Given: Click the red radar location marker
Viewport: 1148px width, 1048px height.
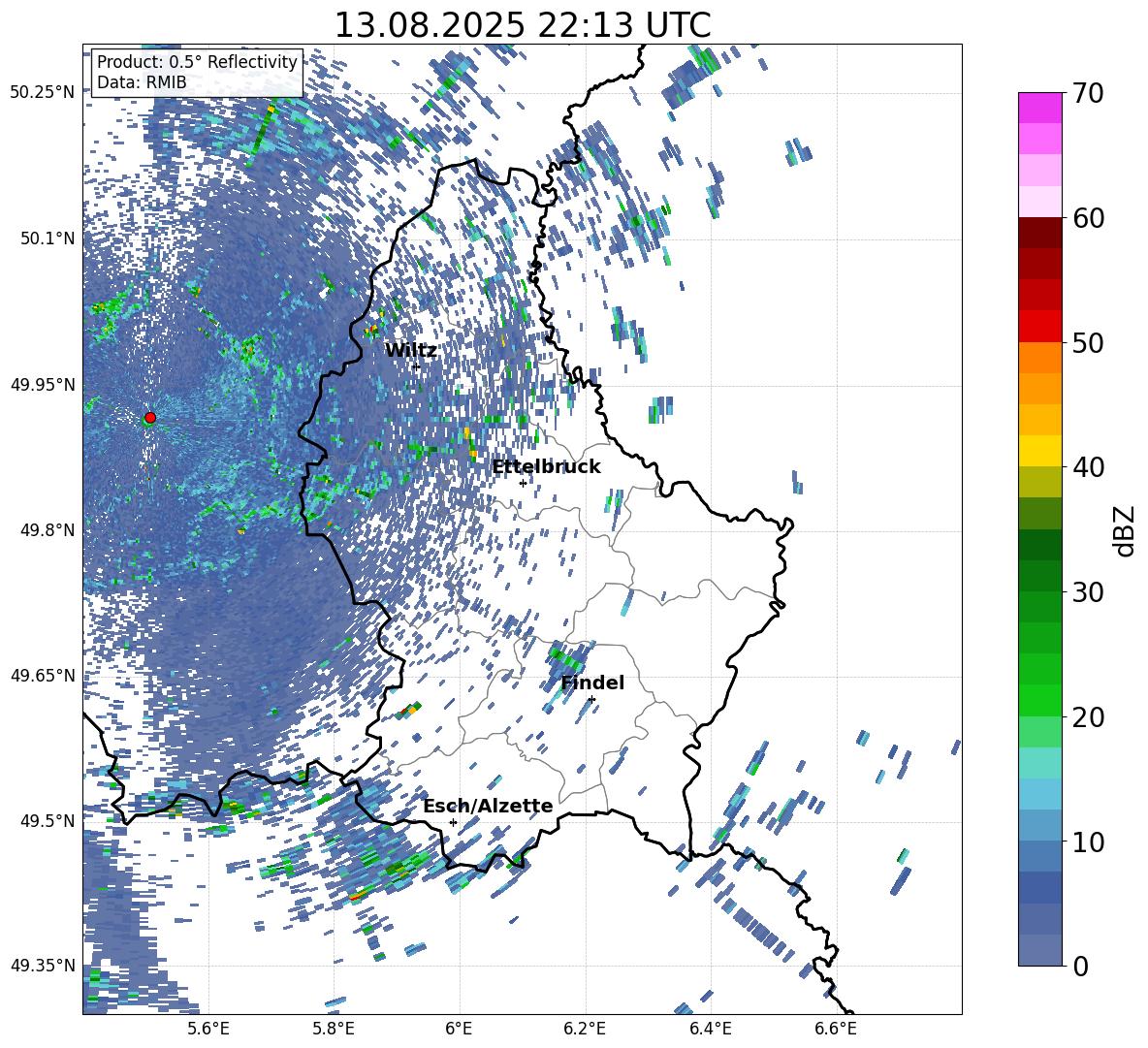Looking at the screenshot, I should (x=150, y=417).
